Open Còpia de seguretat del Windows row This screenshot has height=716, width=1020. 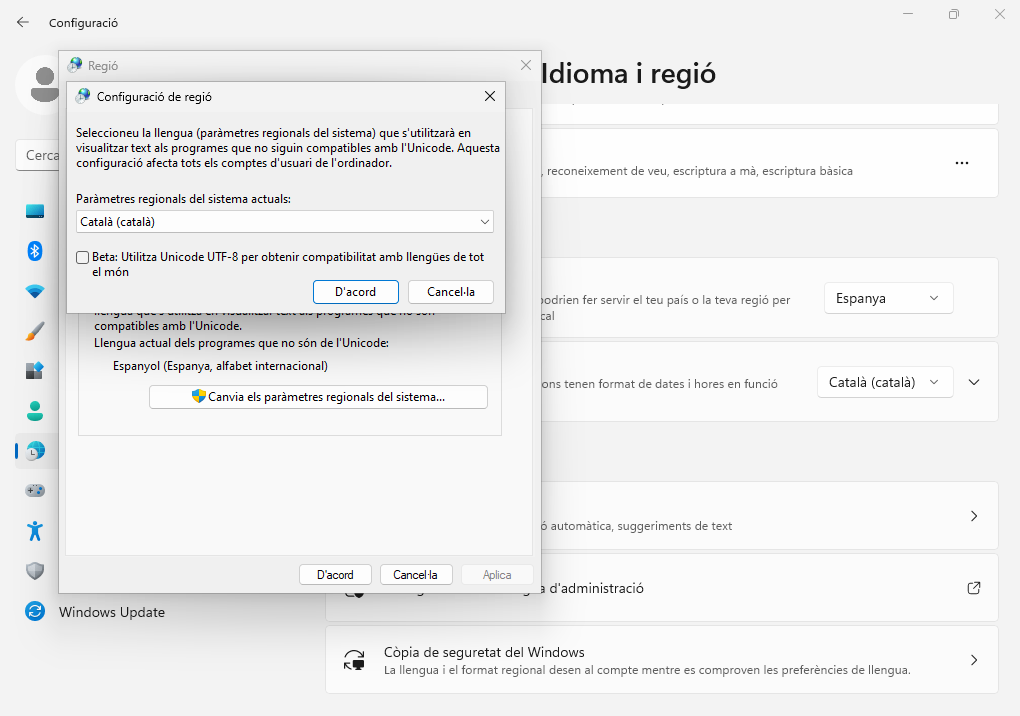click(661, 660)
